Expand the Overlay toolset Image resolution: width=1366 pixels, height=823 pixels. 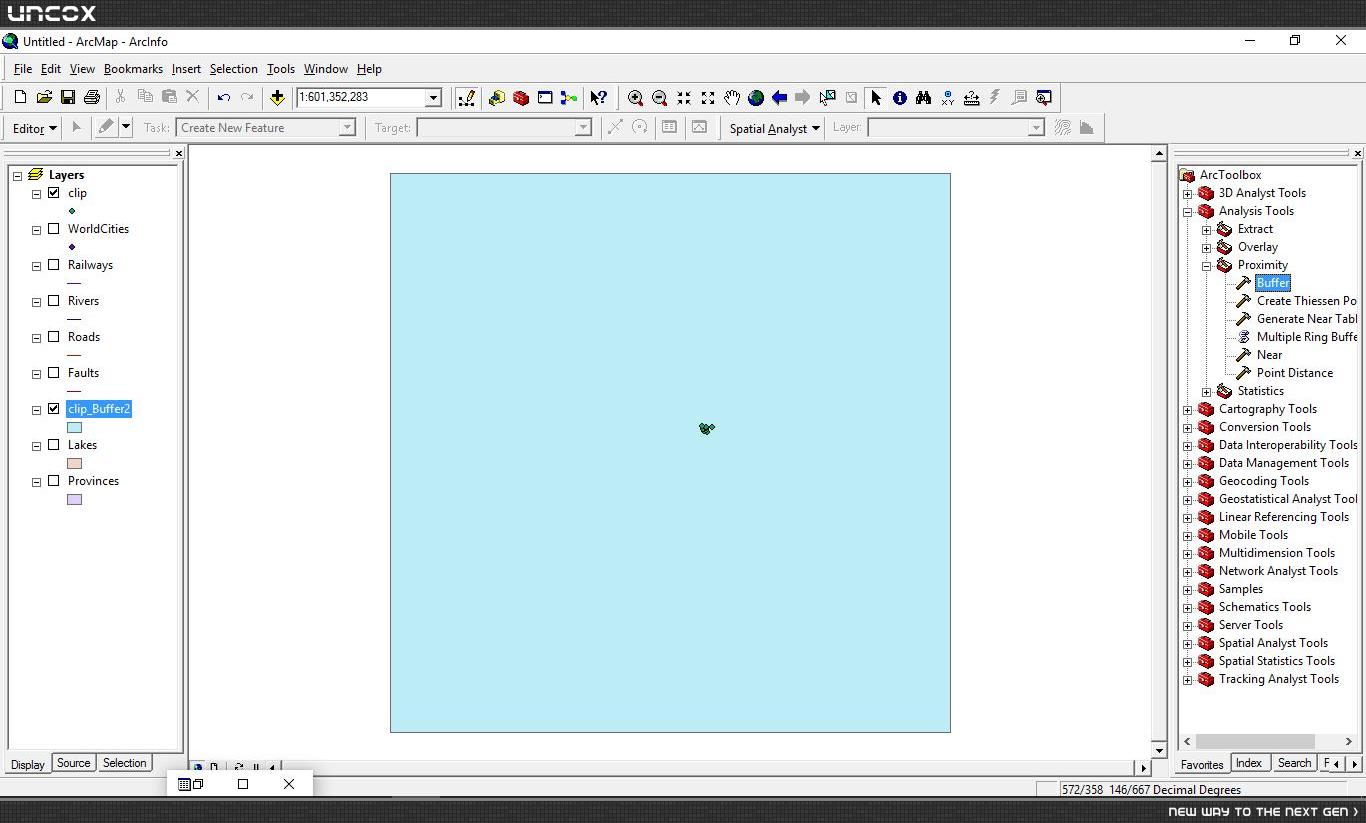[1207, 247]
